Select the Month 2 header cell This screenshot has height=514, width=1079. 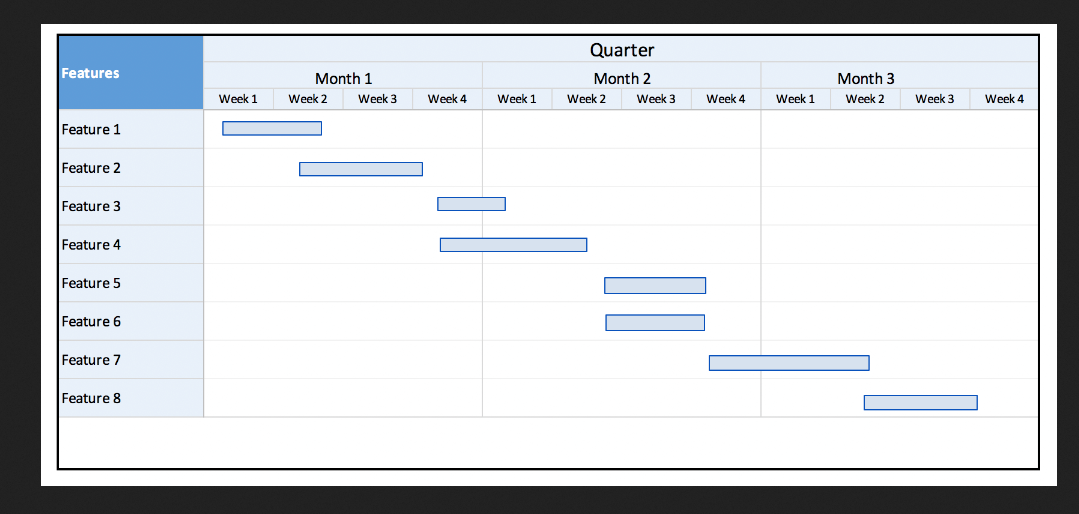tap(622, 78)
